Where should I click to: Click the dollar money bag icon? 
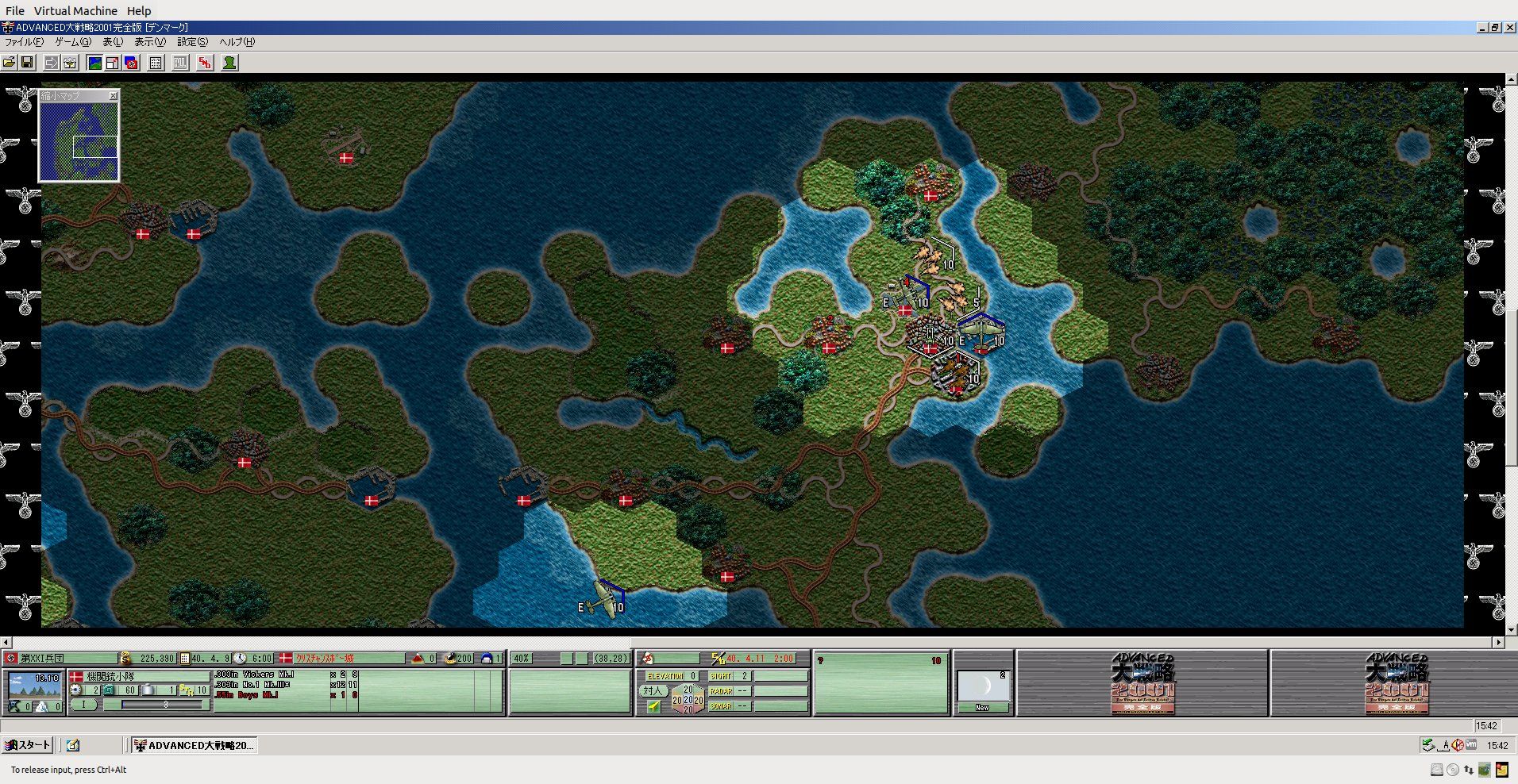tap(125, 659)
